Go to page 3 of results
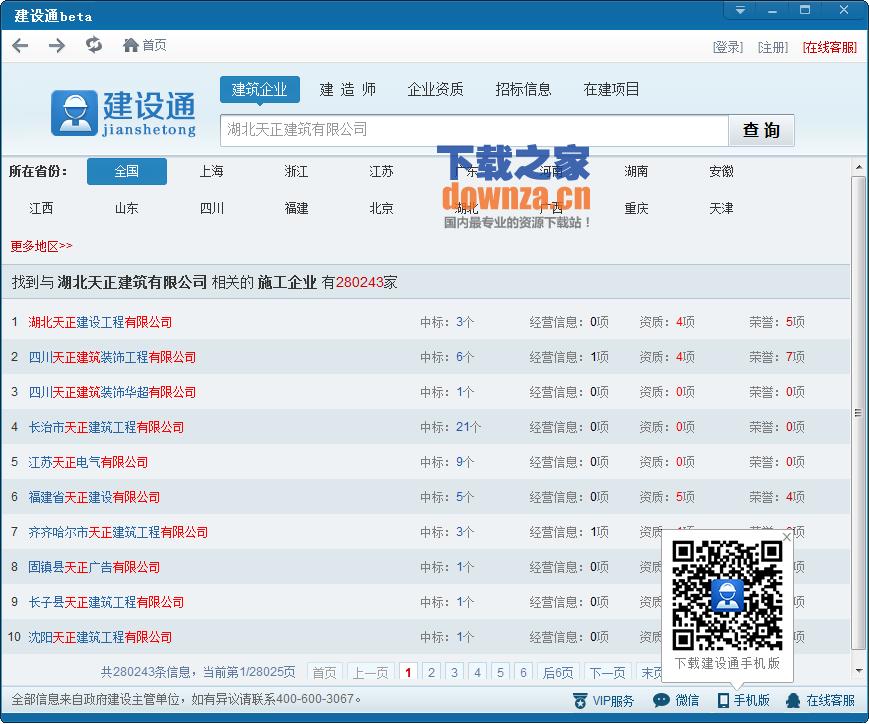The height and width of the screenshot is (724, 869). [454, 673]
